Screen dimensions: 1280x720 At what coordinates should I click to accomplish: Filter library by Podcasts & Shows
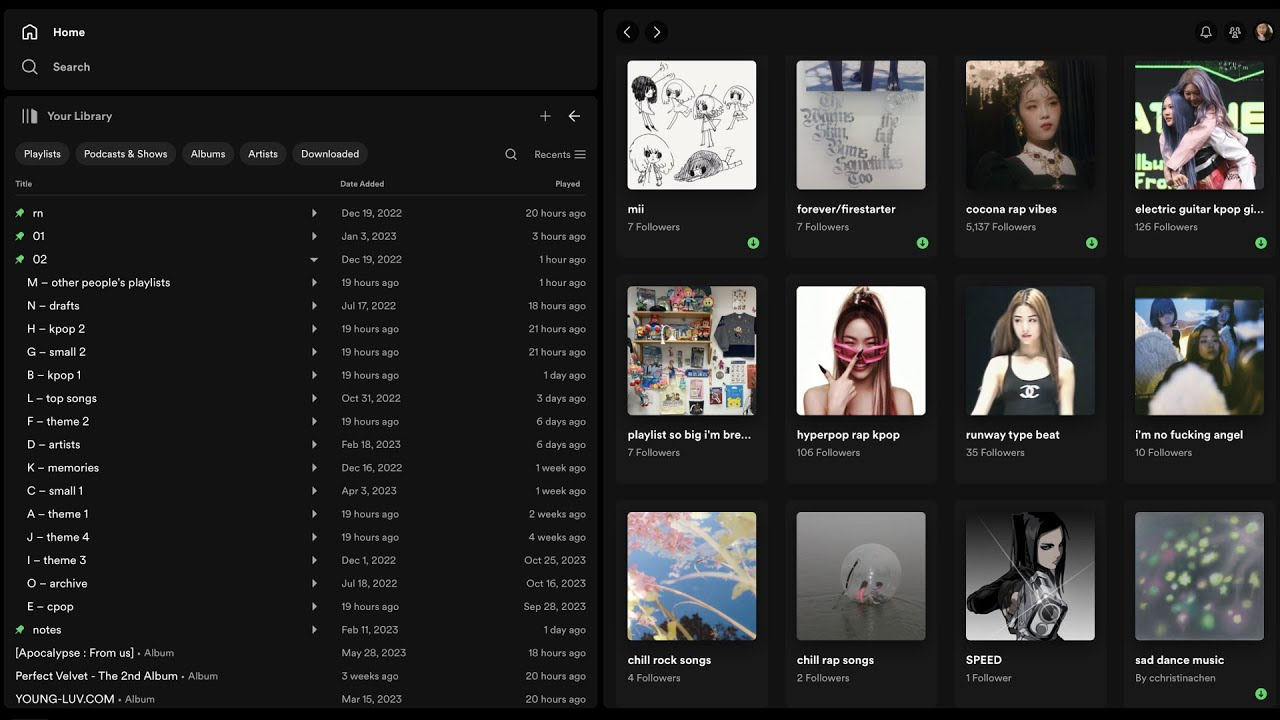[126, 154]
